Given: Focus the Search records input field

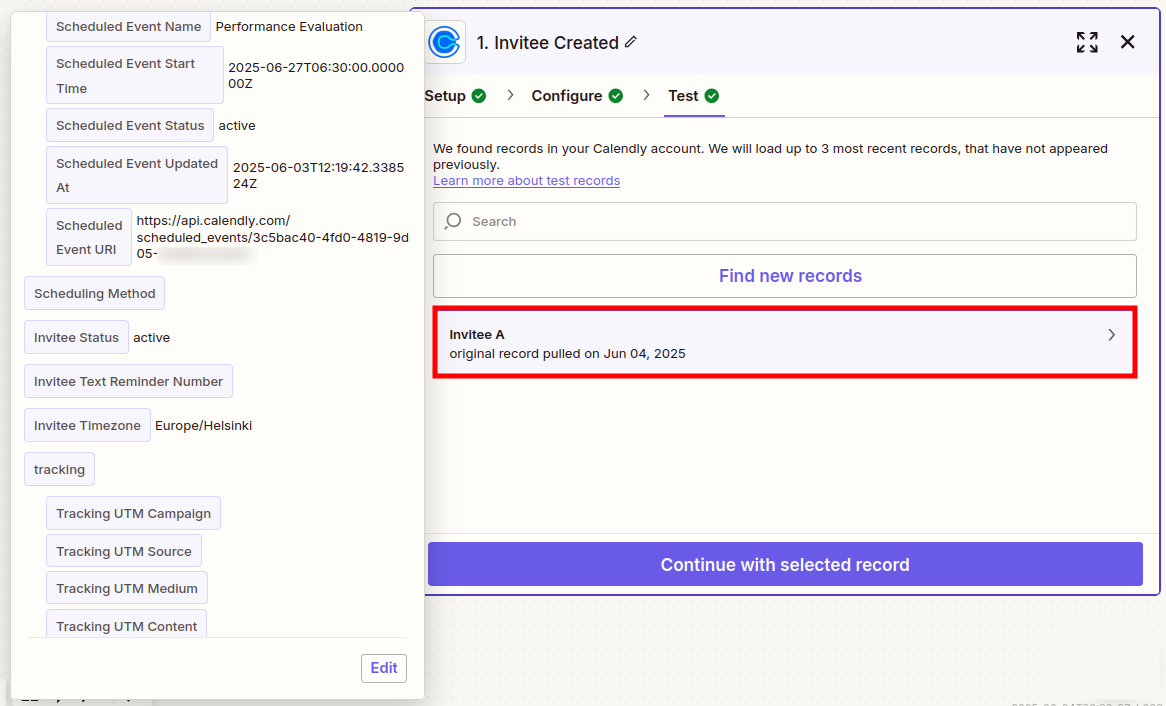Looking at the screenshot, I should click(785, 222).
